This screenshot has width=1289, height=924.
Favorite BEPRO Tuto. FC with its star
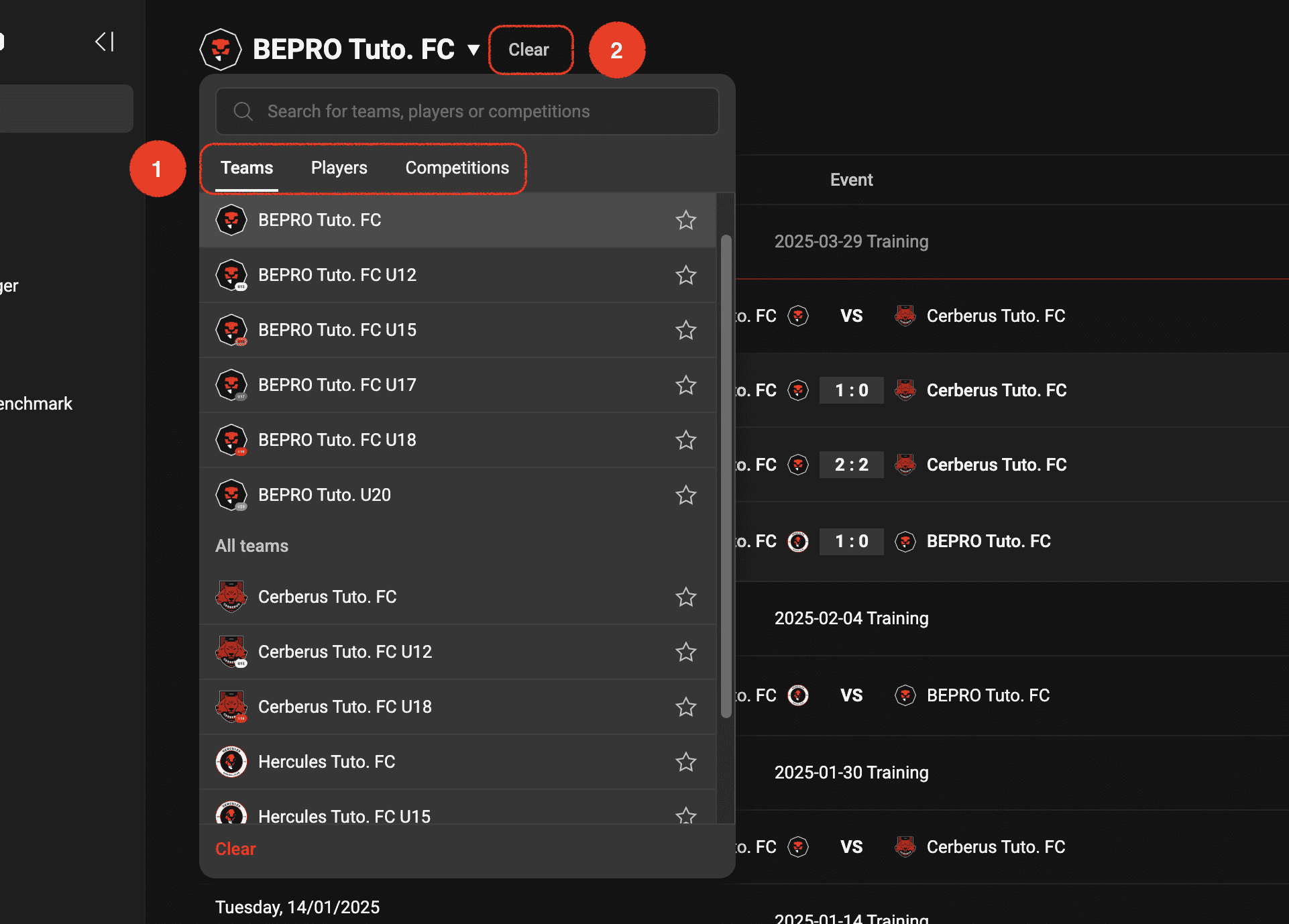click(x=685, y=220)
